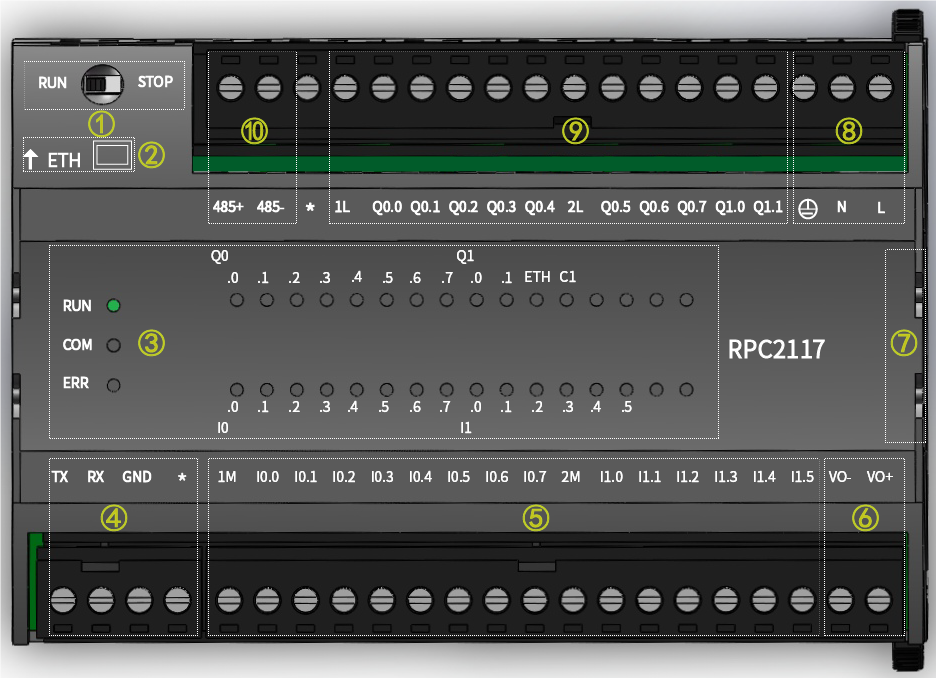The height and width of the screenshot is (678, 936).
Task: Click the ERR status indicator LED
Action: tap(113, 385)
